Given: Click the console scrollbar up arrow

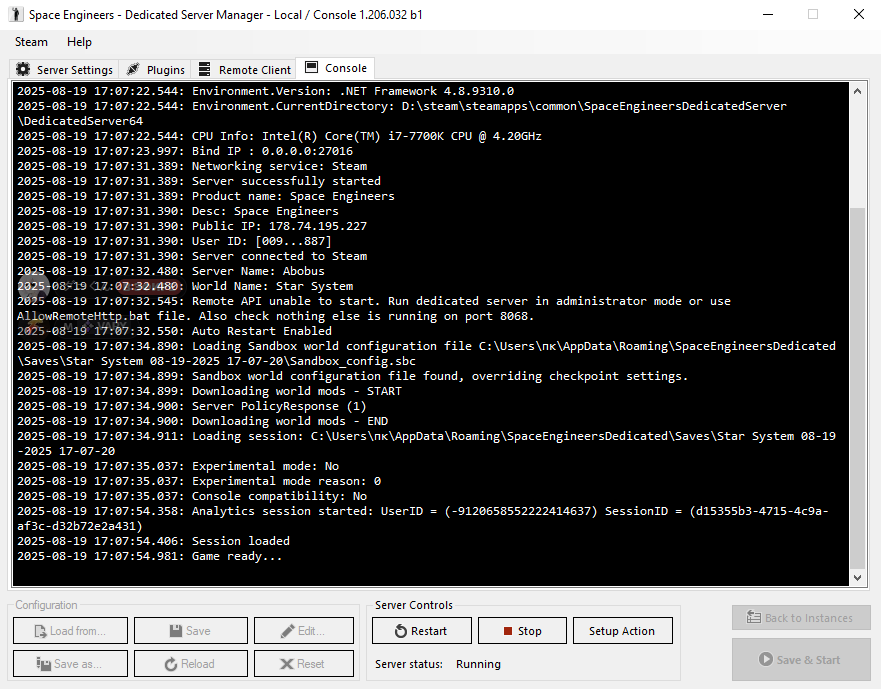Looking at the screenshot, I should coord(857,92).
